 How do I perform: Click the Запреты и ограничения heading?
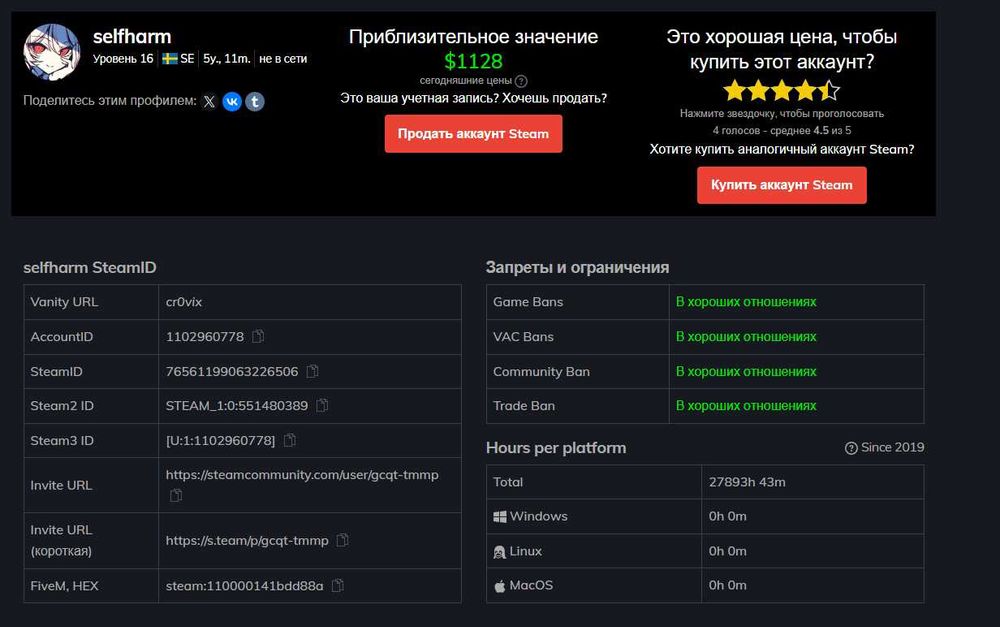(577, 267)
